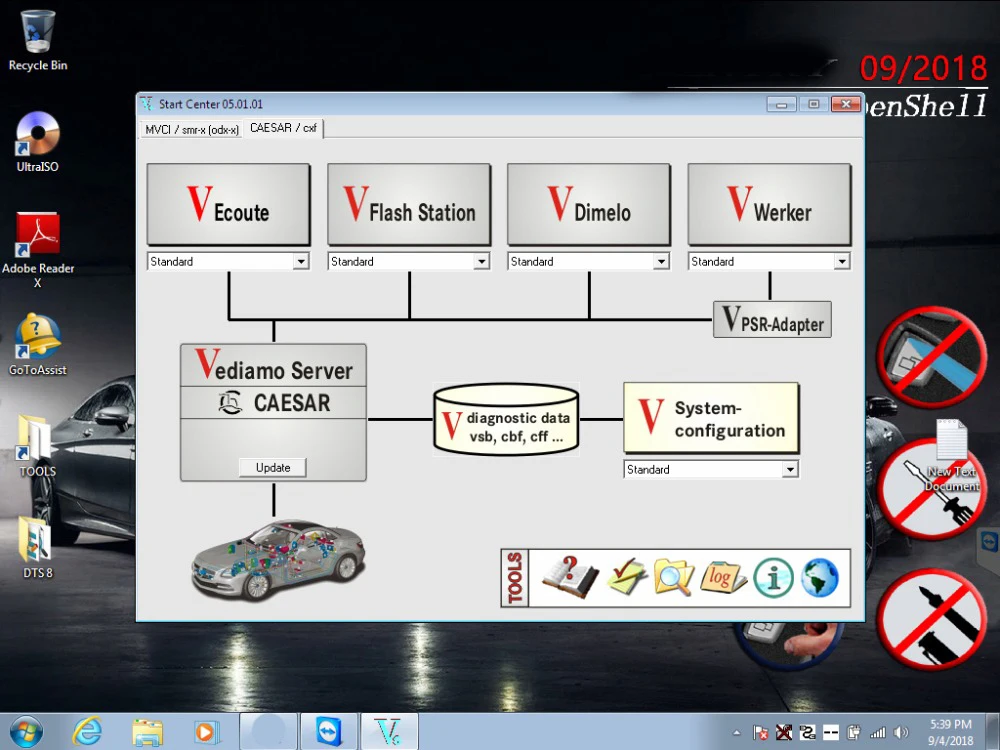
Task: Click the diagnostic data cylinder
Action: (506, 420)
